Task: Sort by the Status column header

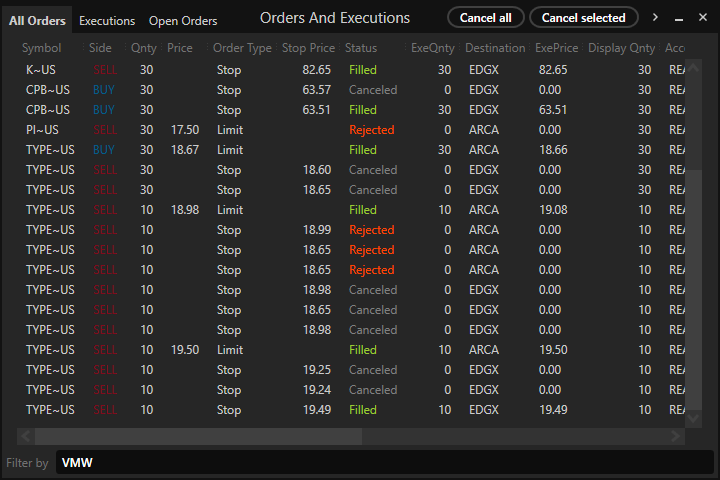Action: (361, 48)
